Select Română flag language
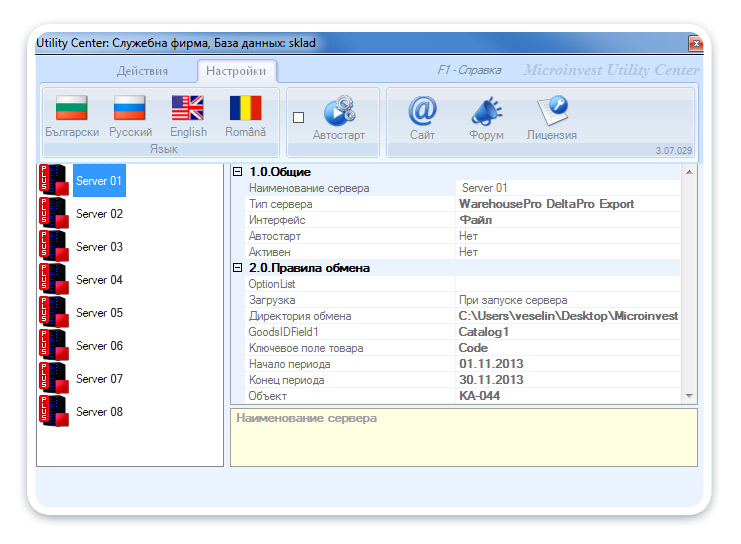The image size is (741, 544). pos(245,109)
